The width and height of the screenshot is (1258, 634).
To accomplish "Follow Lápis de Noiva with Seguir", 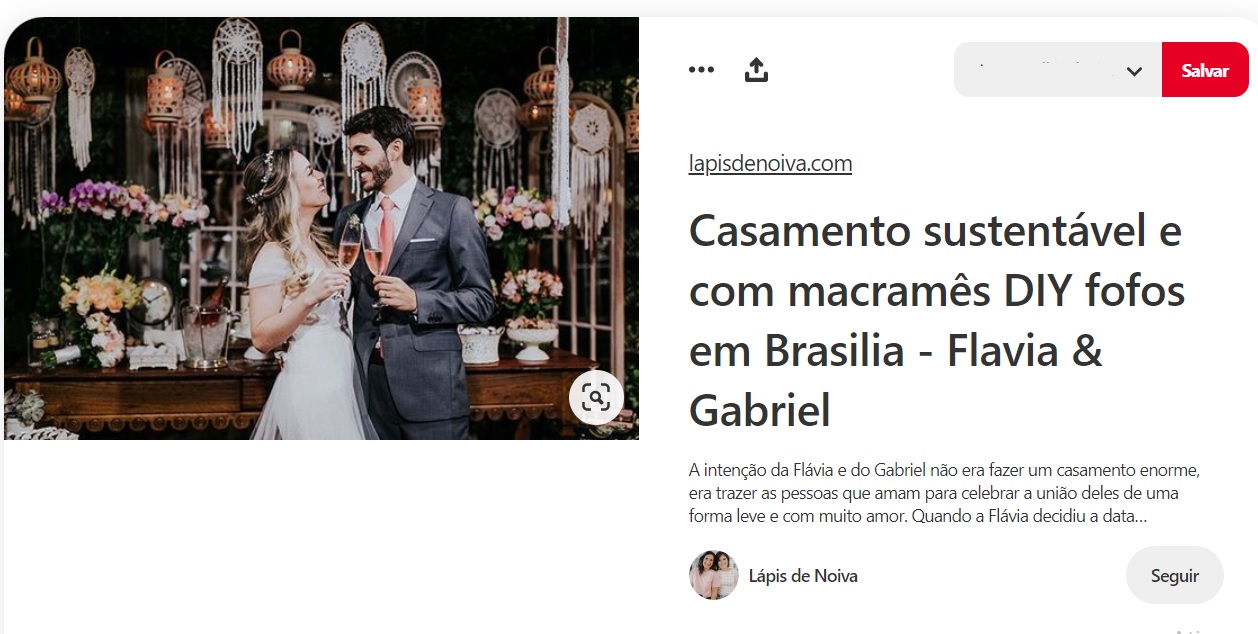I will click(1175, 575).
